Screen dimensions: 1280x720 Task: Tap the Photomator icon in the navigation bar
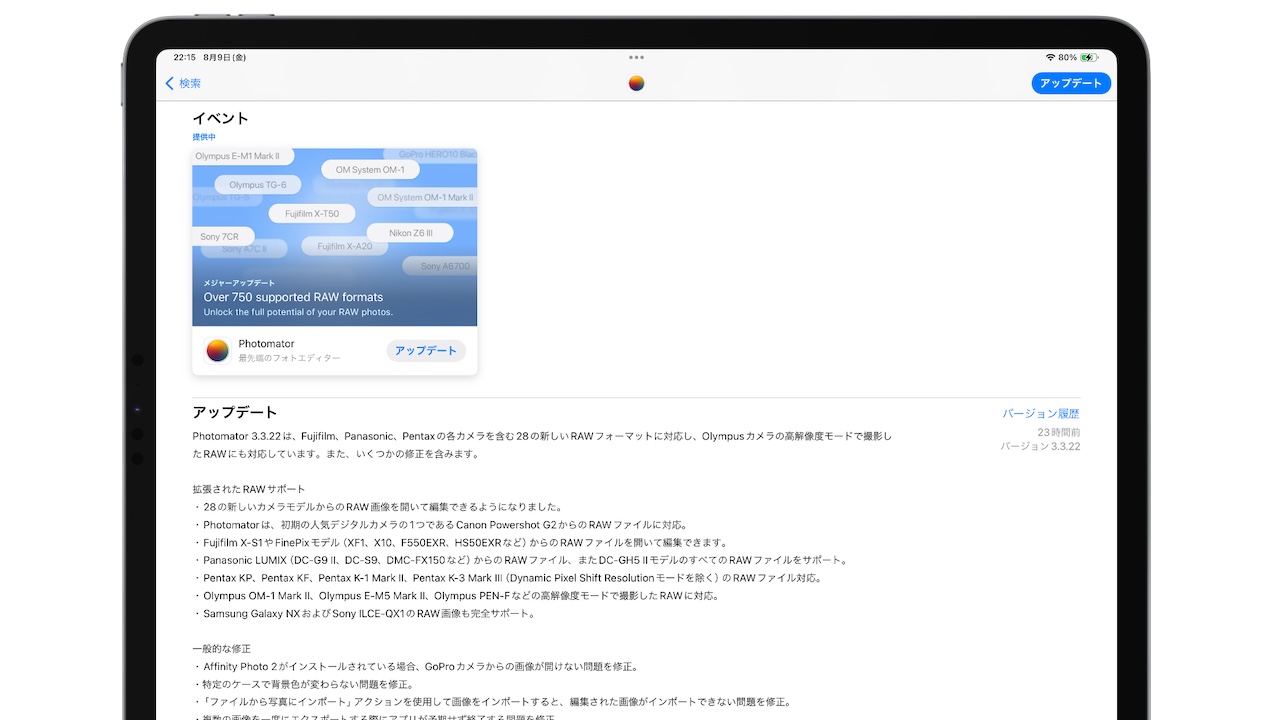pos(636,83)
